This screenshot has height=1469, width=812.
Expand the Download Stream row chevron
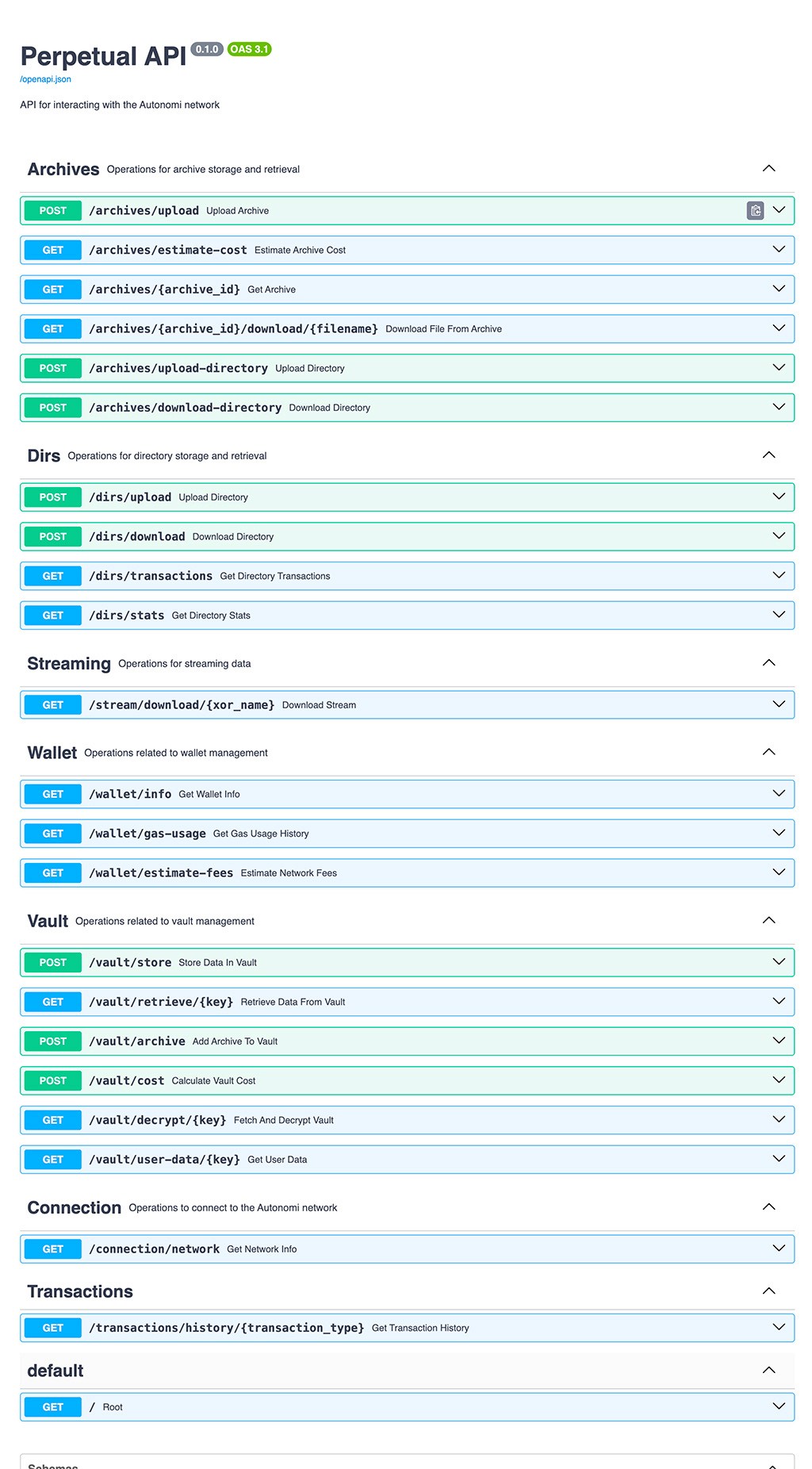(779, 704)
